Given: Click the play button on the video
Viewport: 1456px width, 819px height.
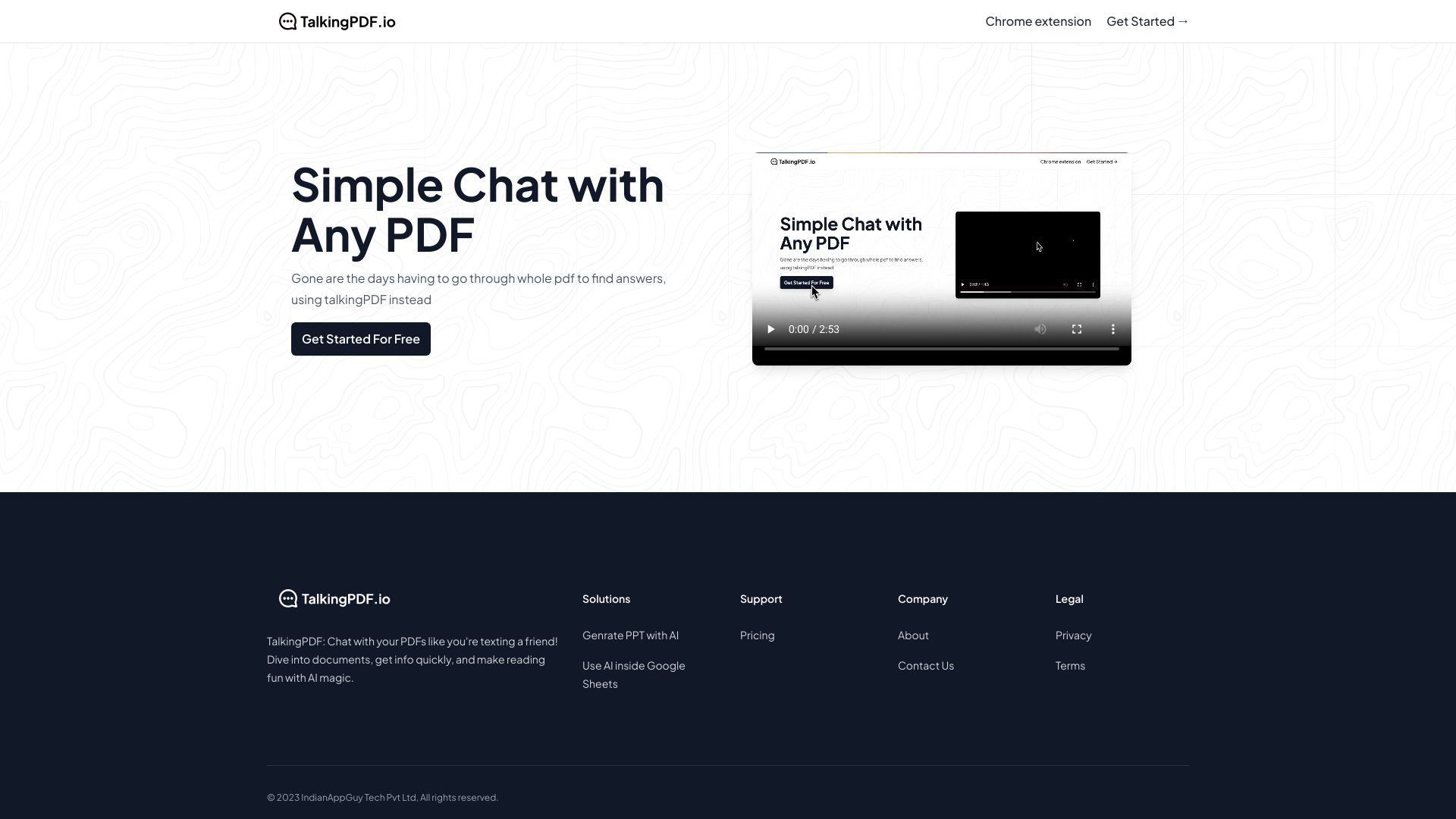Looking at the screenshot, I should (x=770, y=329).
